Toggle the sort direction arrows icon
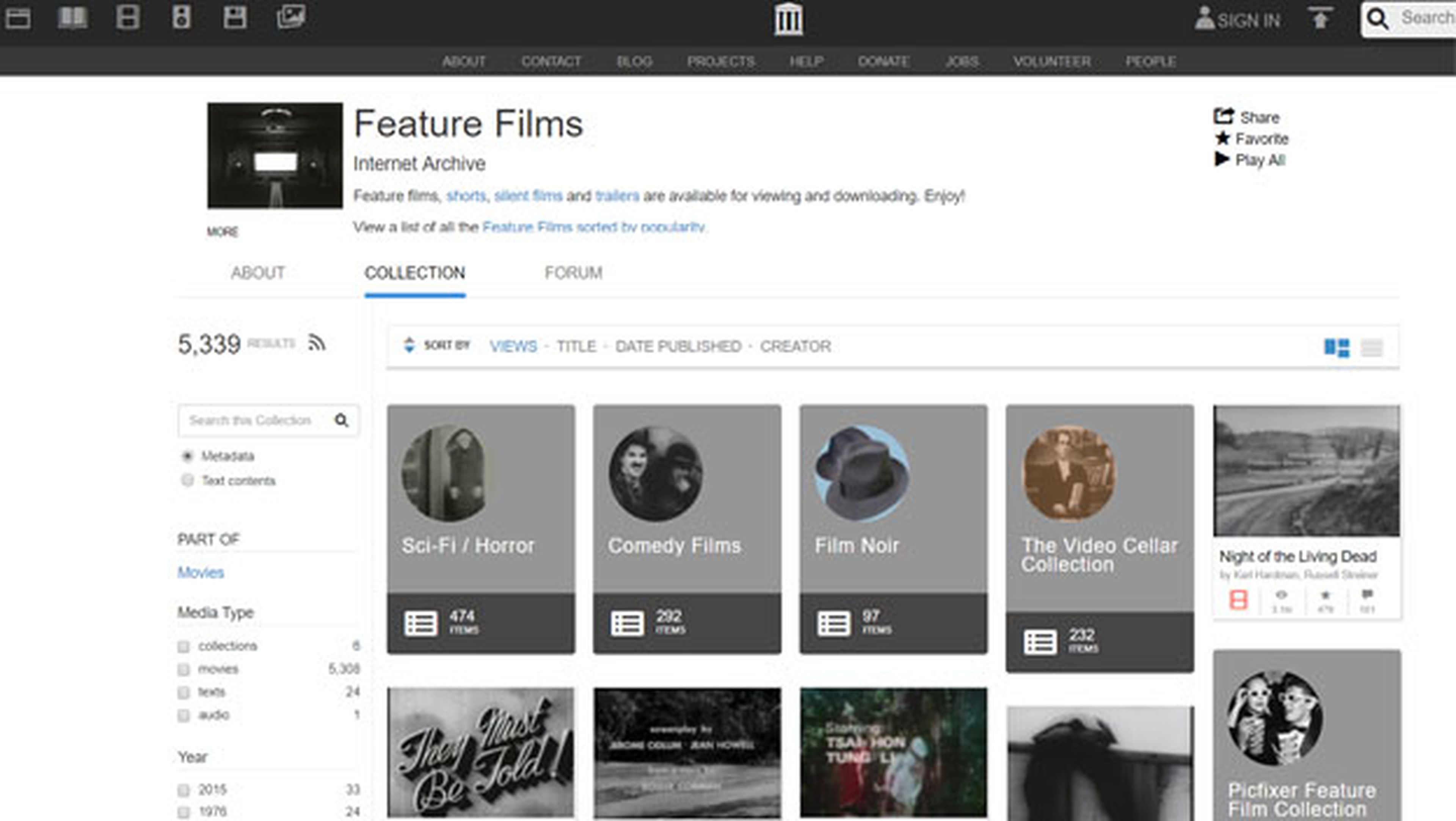 tap(409, 345)
